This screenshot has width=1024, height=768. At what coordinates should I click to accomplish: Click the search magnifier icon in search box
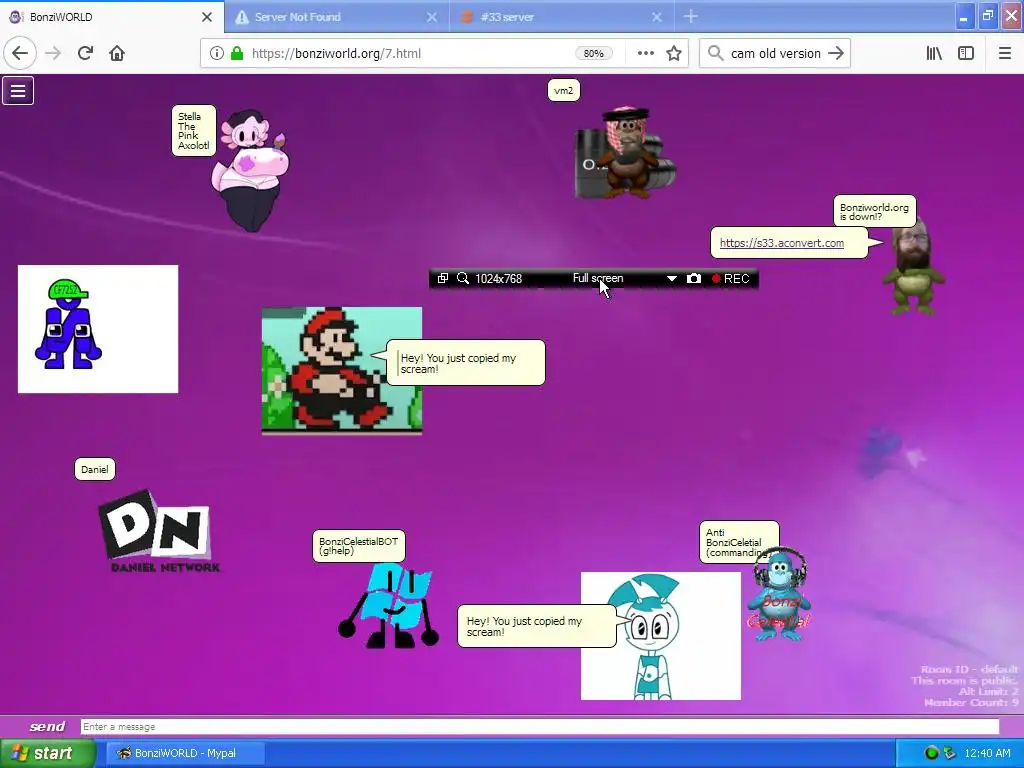point(716,54)
